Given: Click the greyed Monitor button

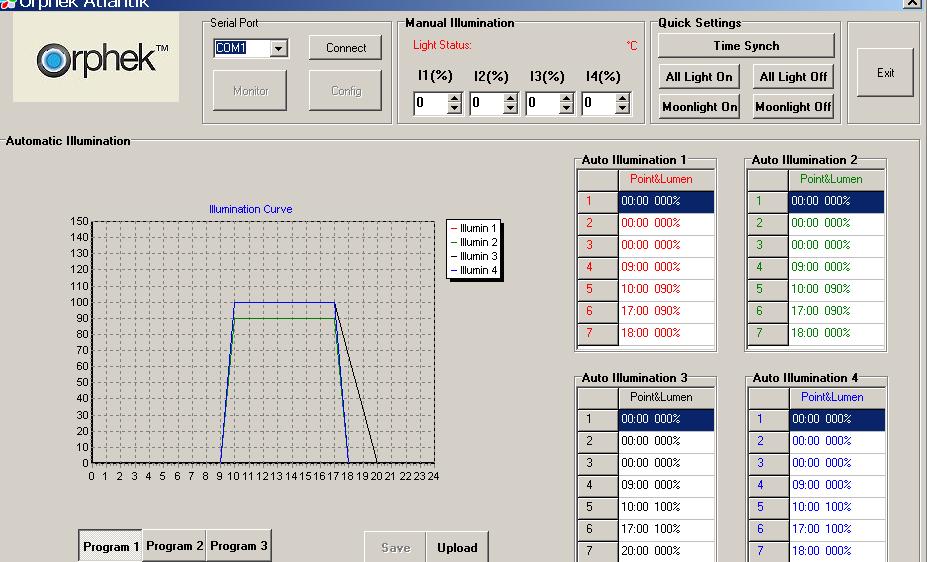Looking at the screenshot, I should point(250,90).
